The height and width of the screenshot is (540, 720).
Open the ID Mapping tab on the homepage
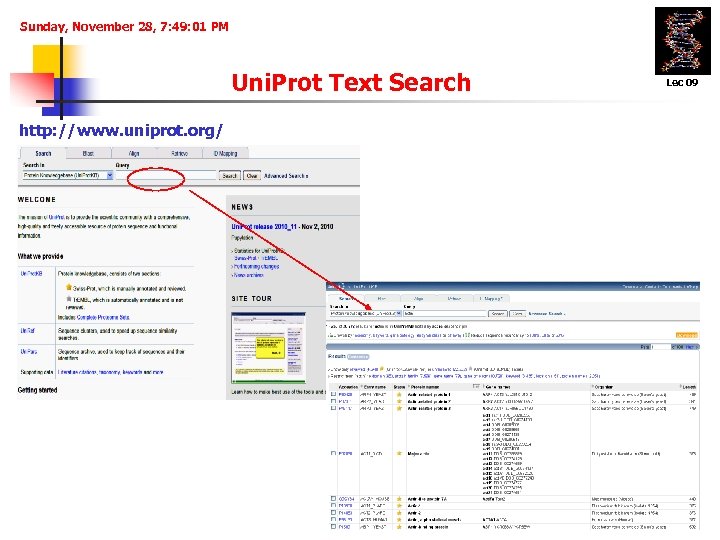coord(225,153)
